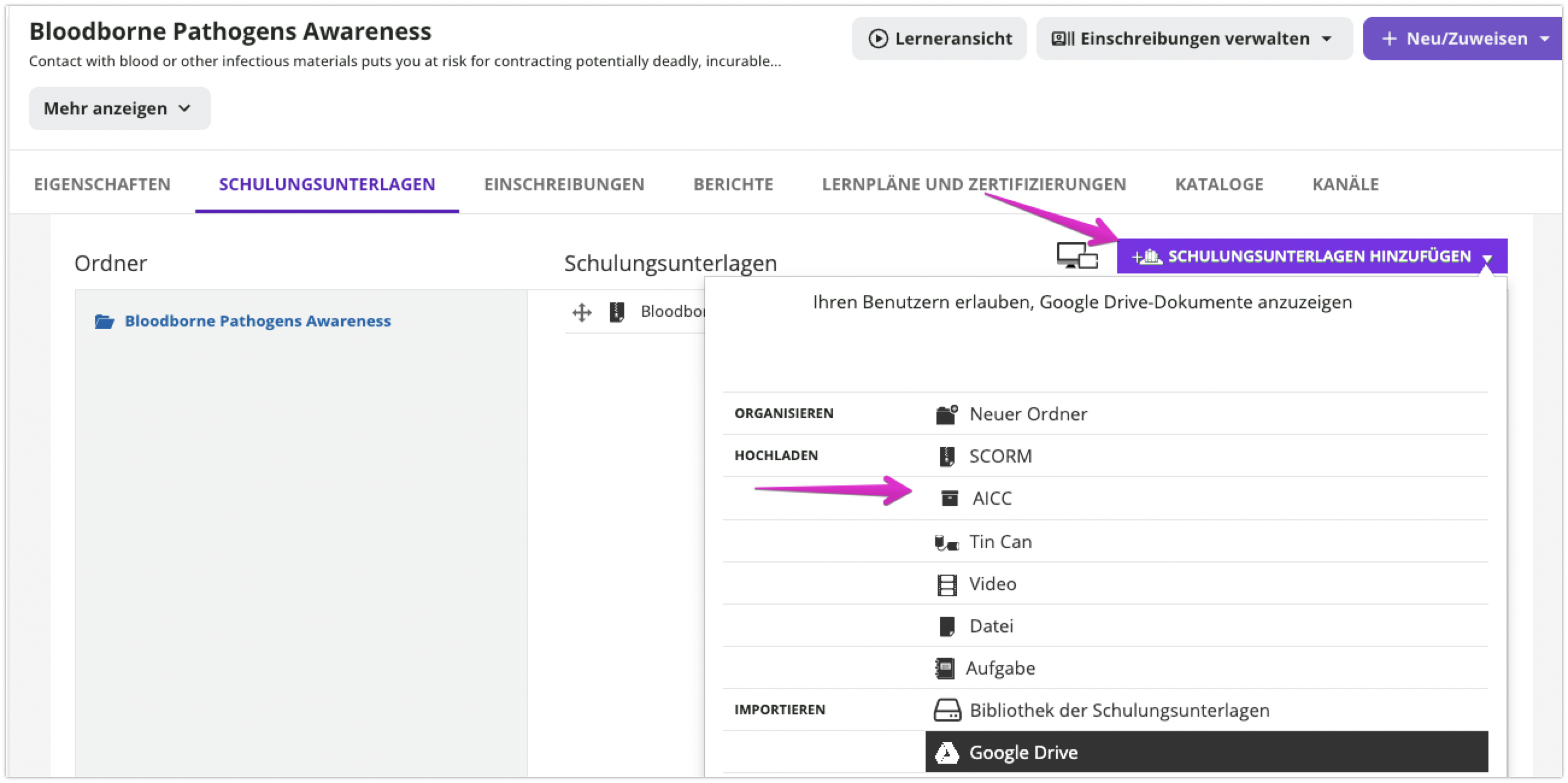Click the Neuer Ordner folder icon

click(947, 414)
